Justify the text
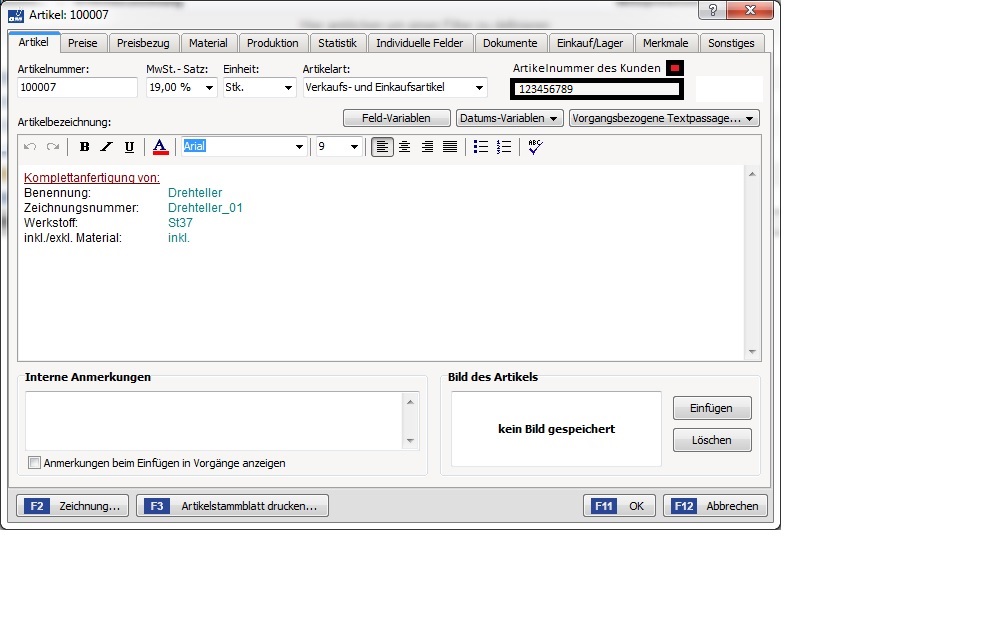 click(450, 147)
